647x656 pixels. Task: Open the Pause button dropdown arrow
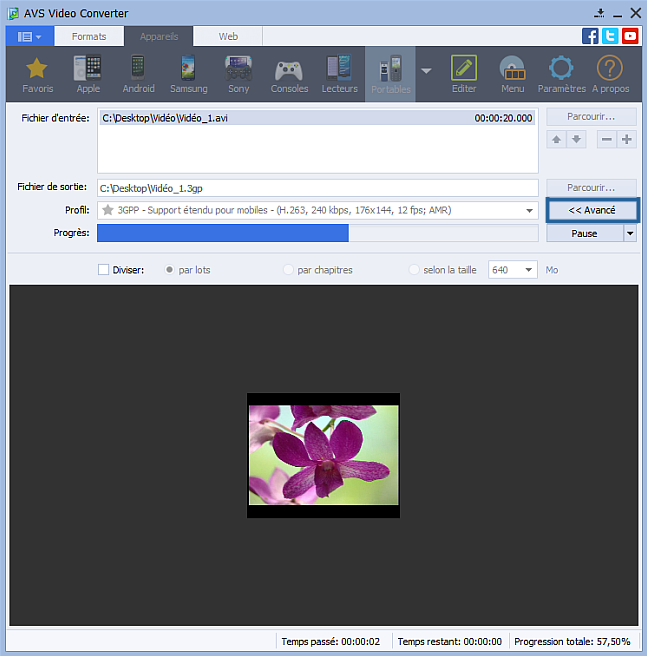click(x=630, y=233)
